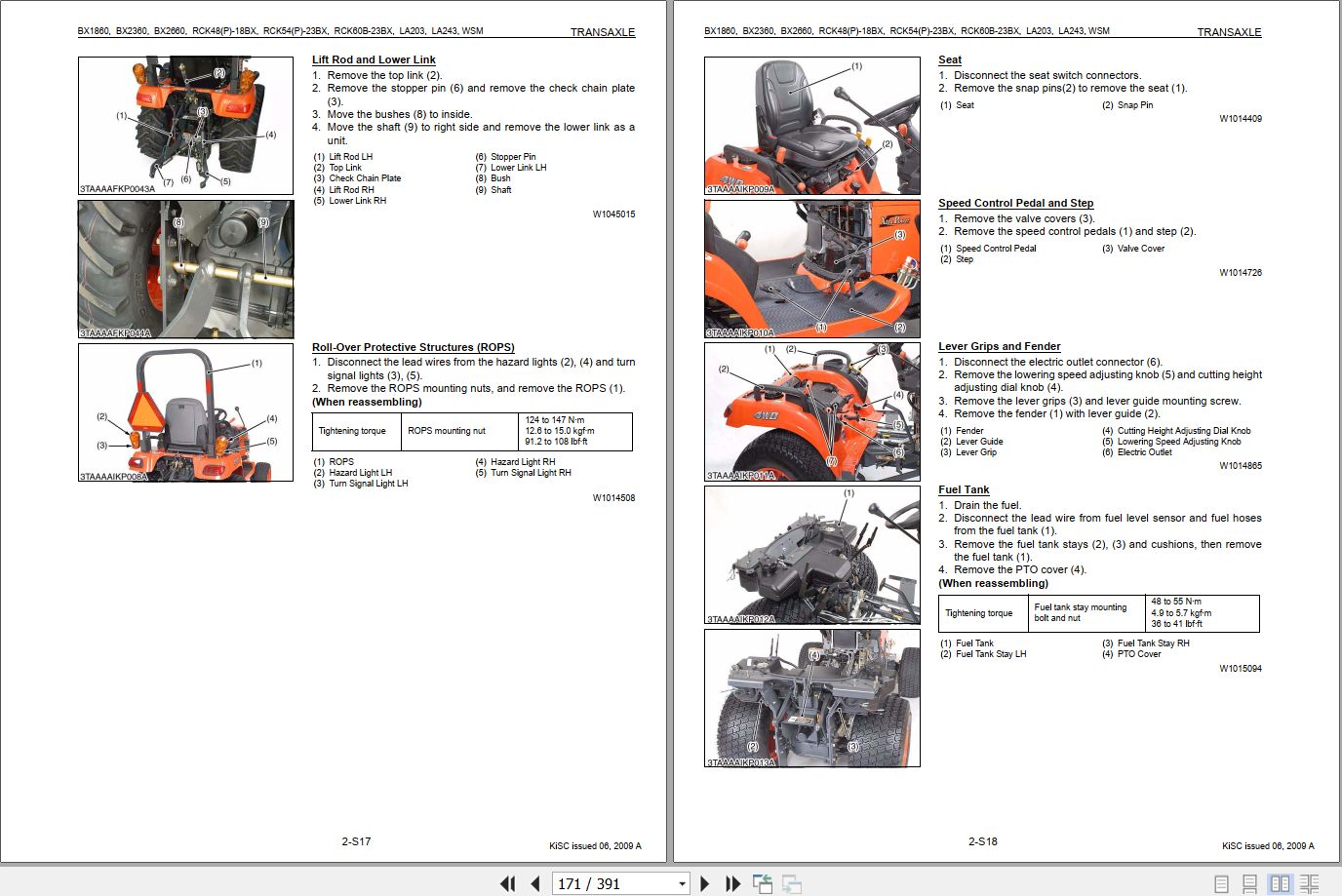Image resolution: width=1342 pixels, height=896 pixels.
Task: Switch to continuous single page view
Action: coord(1250,884)
